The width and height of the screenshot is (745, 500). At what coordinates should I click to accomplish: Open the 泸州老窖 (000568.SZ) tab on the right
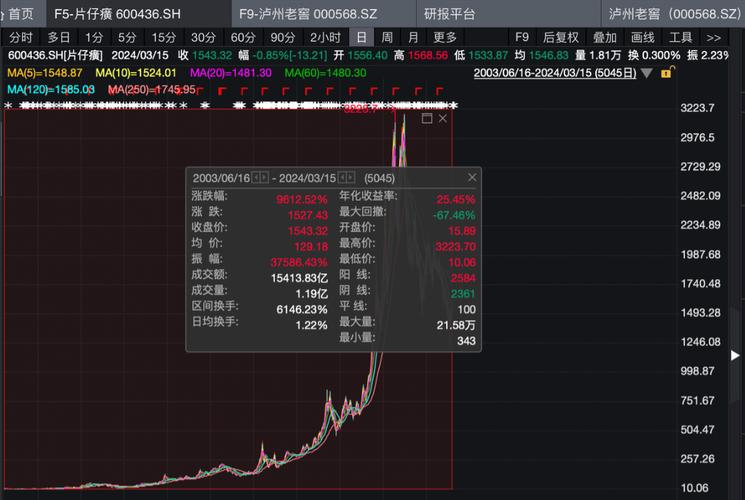674,14
